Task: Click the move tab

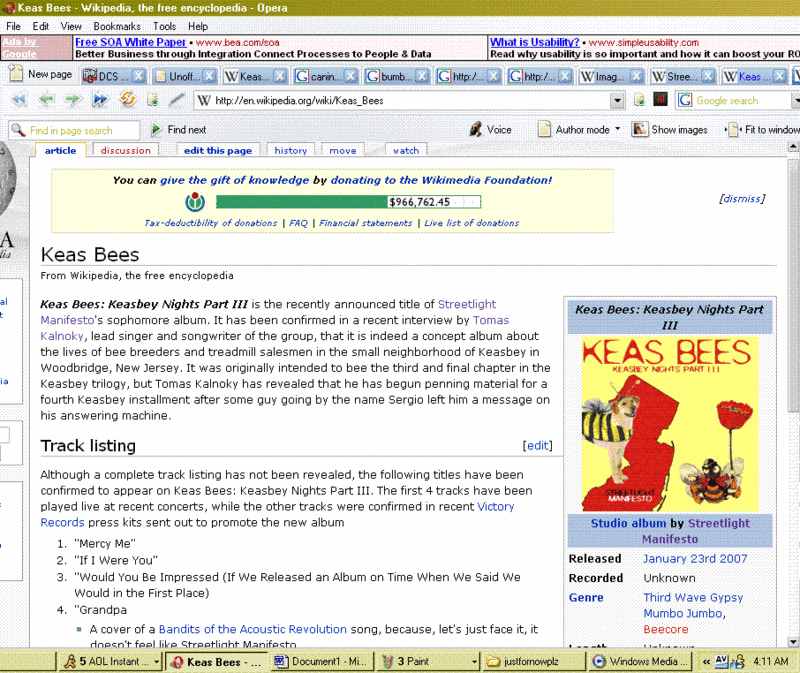Action: click(343, 150)
